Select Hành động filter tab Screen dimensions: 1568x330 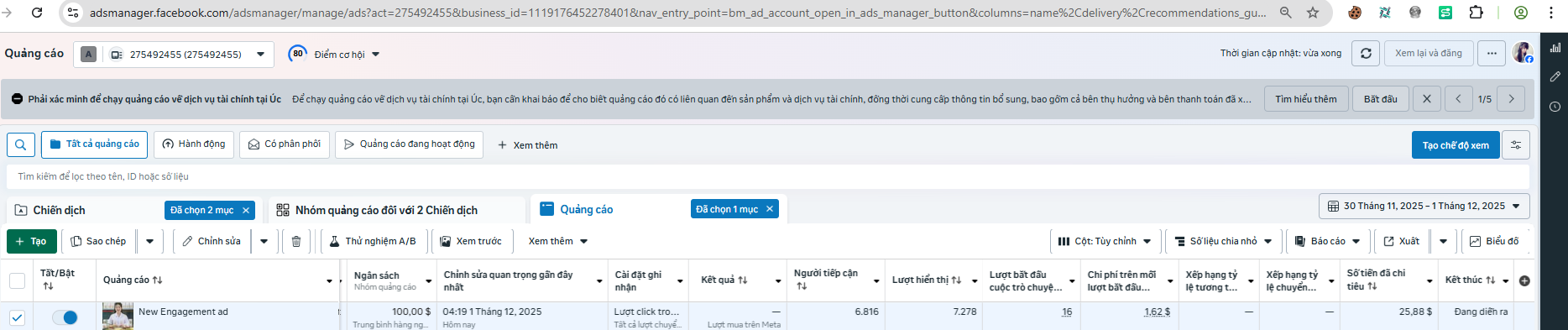click(194, 144)
